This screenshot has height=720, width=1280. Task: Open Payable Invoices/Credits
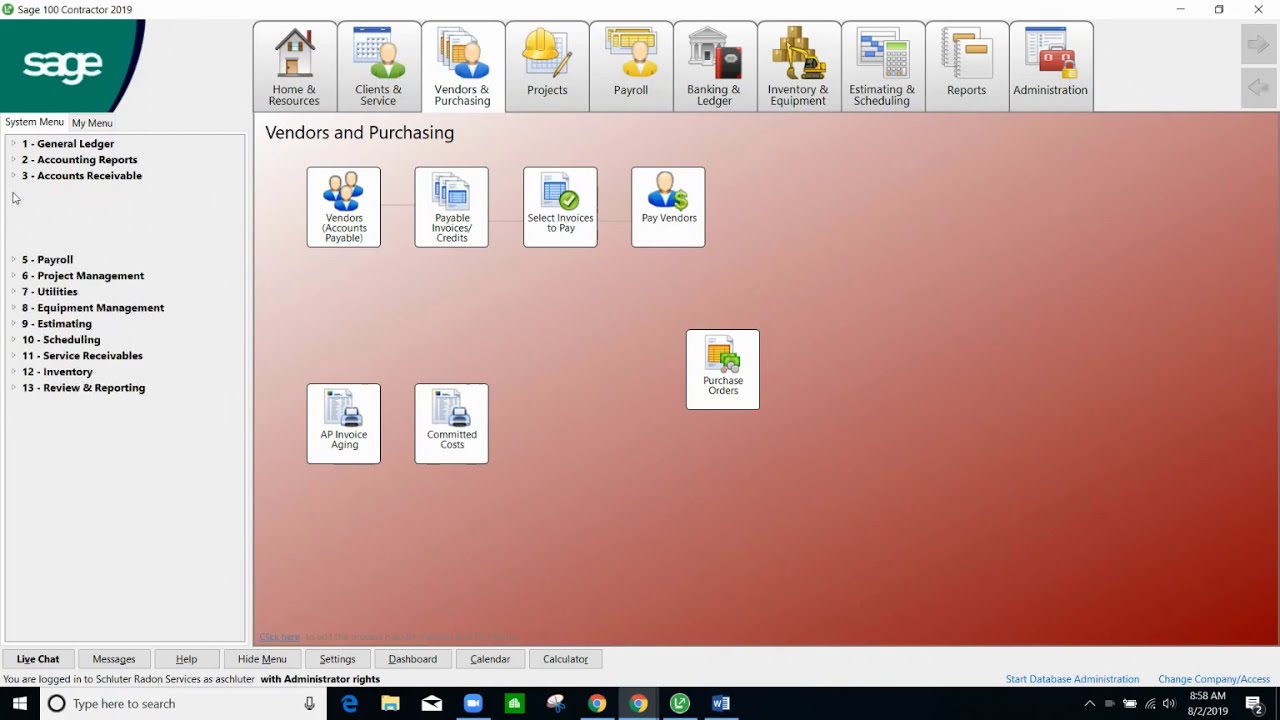[x=452, y=207]
